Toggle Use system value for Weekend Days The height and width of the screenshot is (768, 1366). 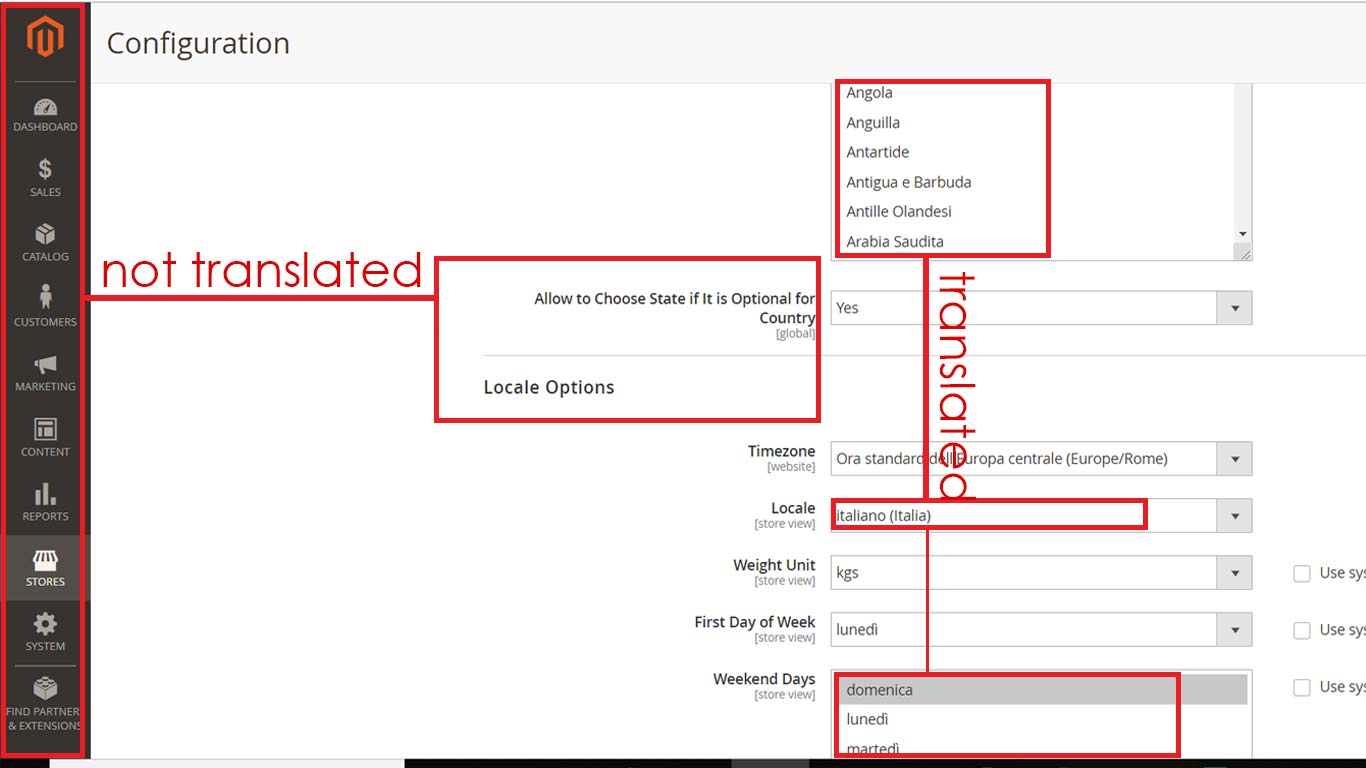pos(1302,687)
